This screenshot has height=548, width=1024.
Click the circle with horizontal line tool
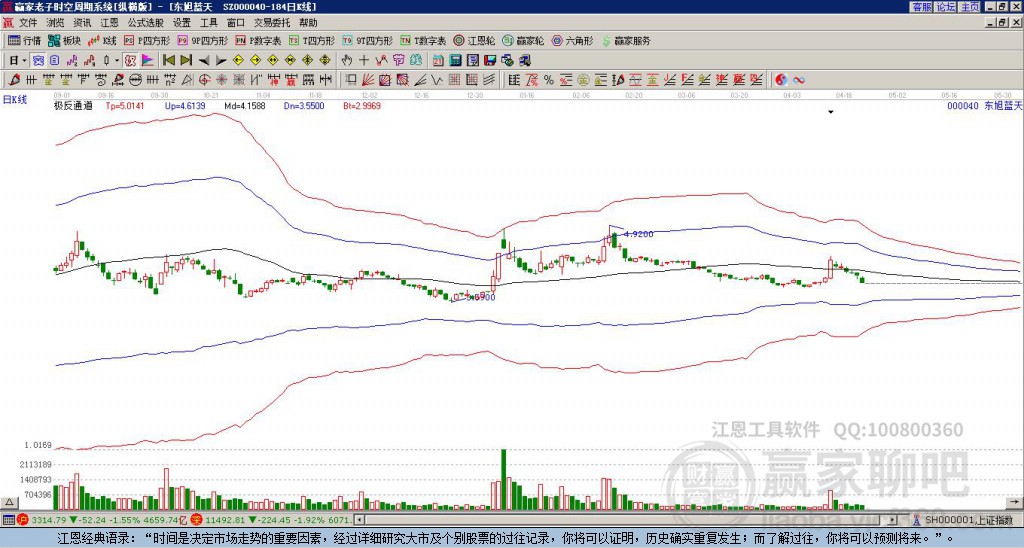135,80
